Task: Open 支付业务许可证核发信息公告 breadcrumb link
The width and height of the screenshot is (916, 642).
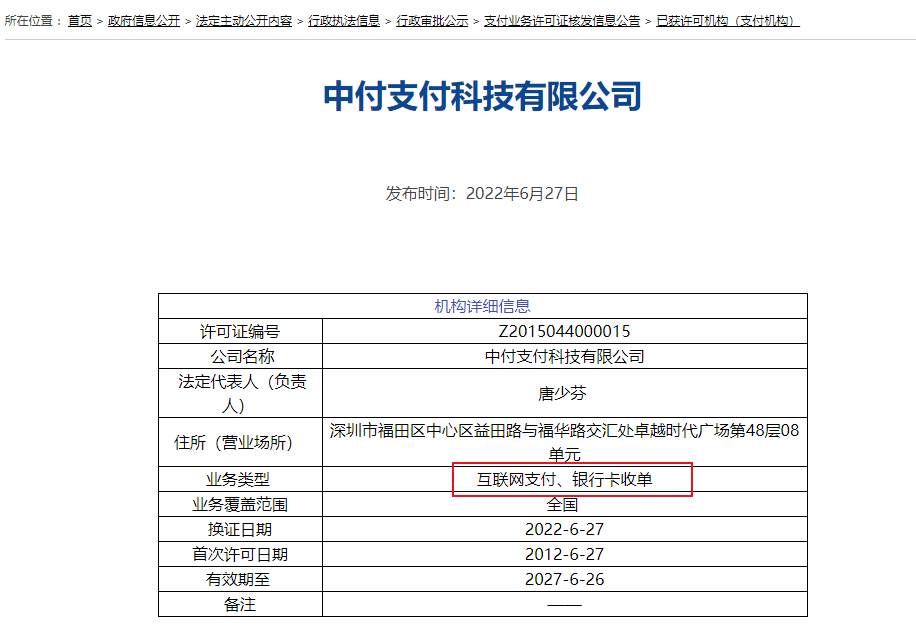Action: click(562, 21)
